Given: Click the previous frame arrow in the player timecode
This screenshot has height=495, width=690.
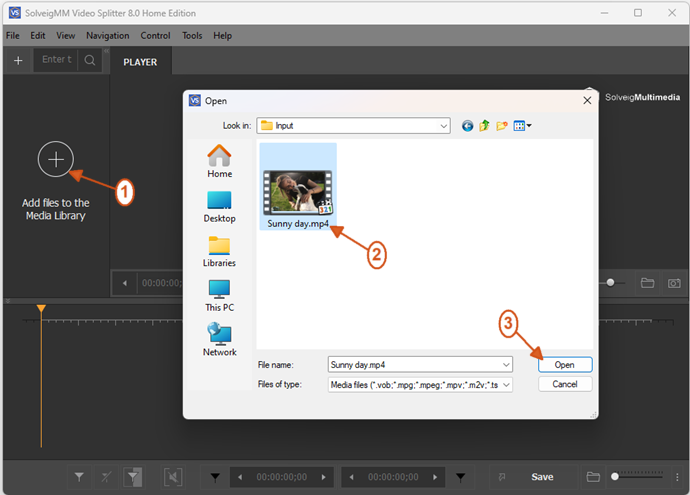Looking at the screenshot, I should click(125, 283).
